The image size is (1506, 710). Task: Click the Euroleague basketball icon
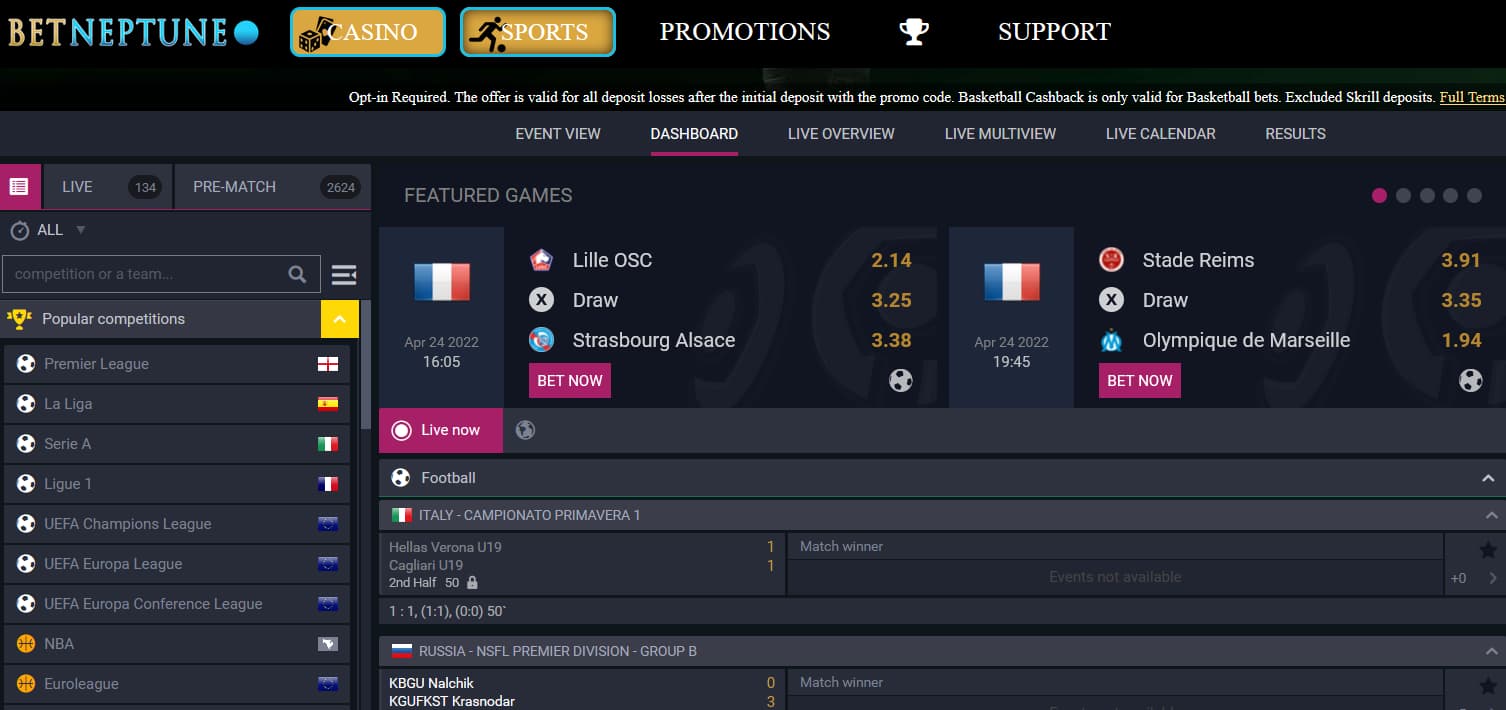(26, 684)
